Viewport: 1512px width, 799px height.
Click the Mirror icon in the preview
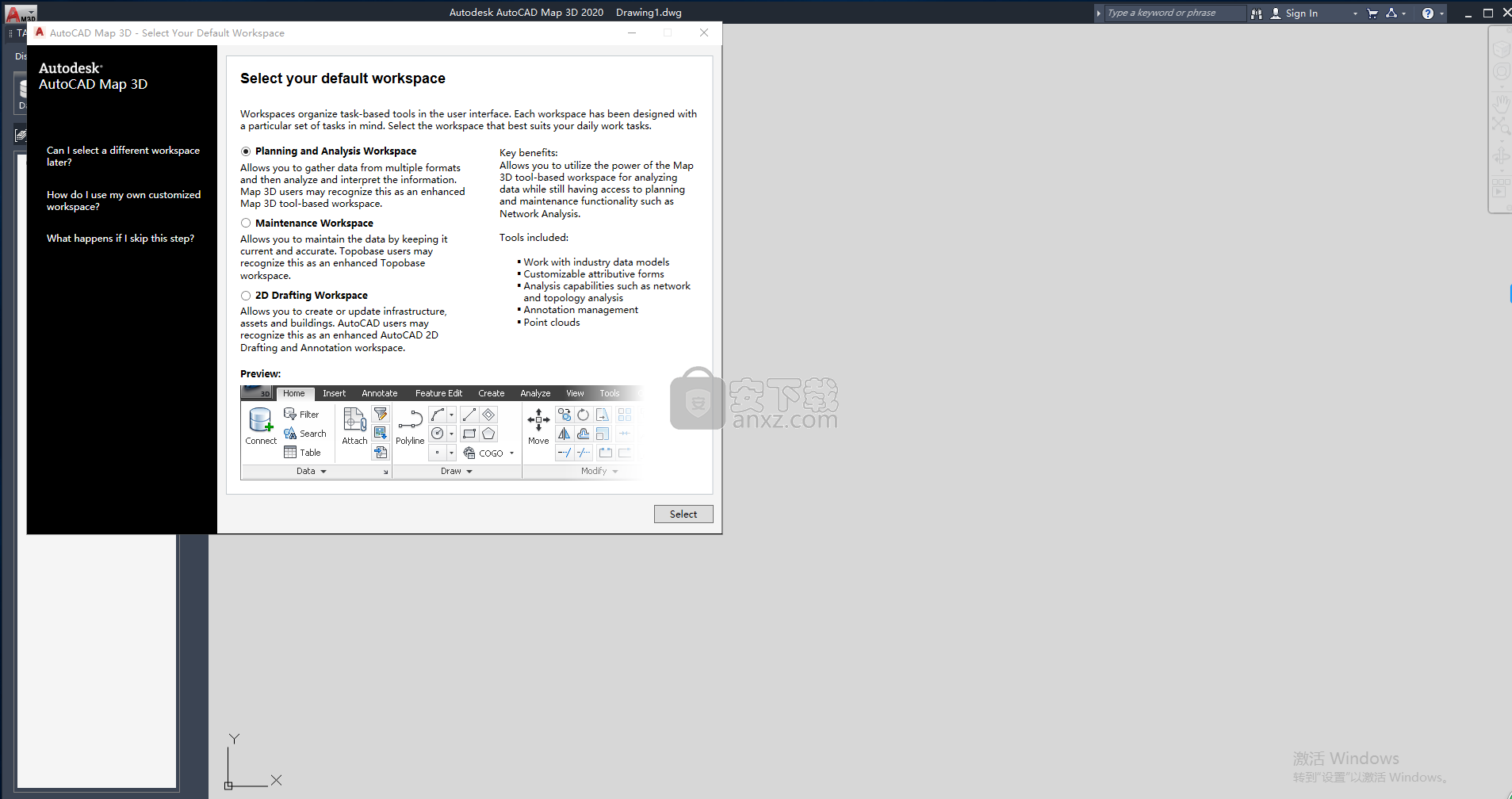tap(565, 434)
